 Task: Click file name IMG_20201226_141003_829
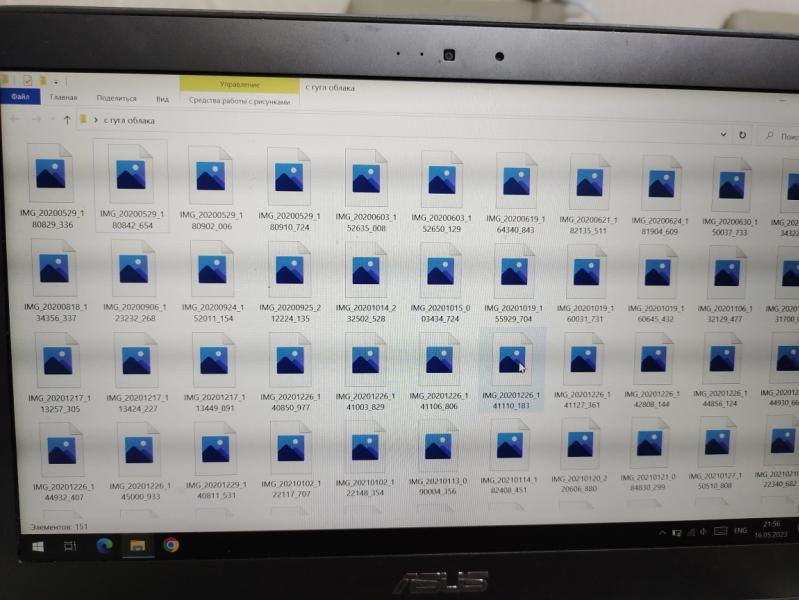coord(365,401)
